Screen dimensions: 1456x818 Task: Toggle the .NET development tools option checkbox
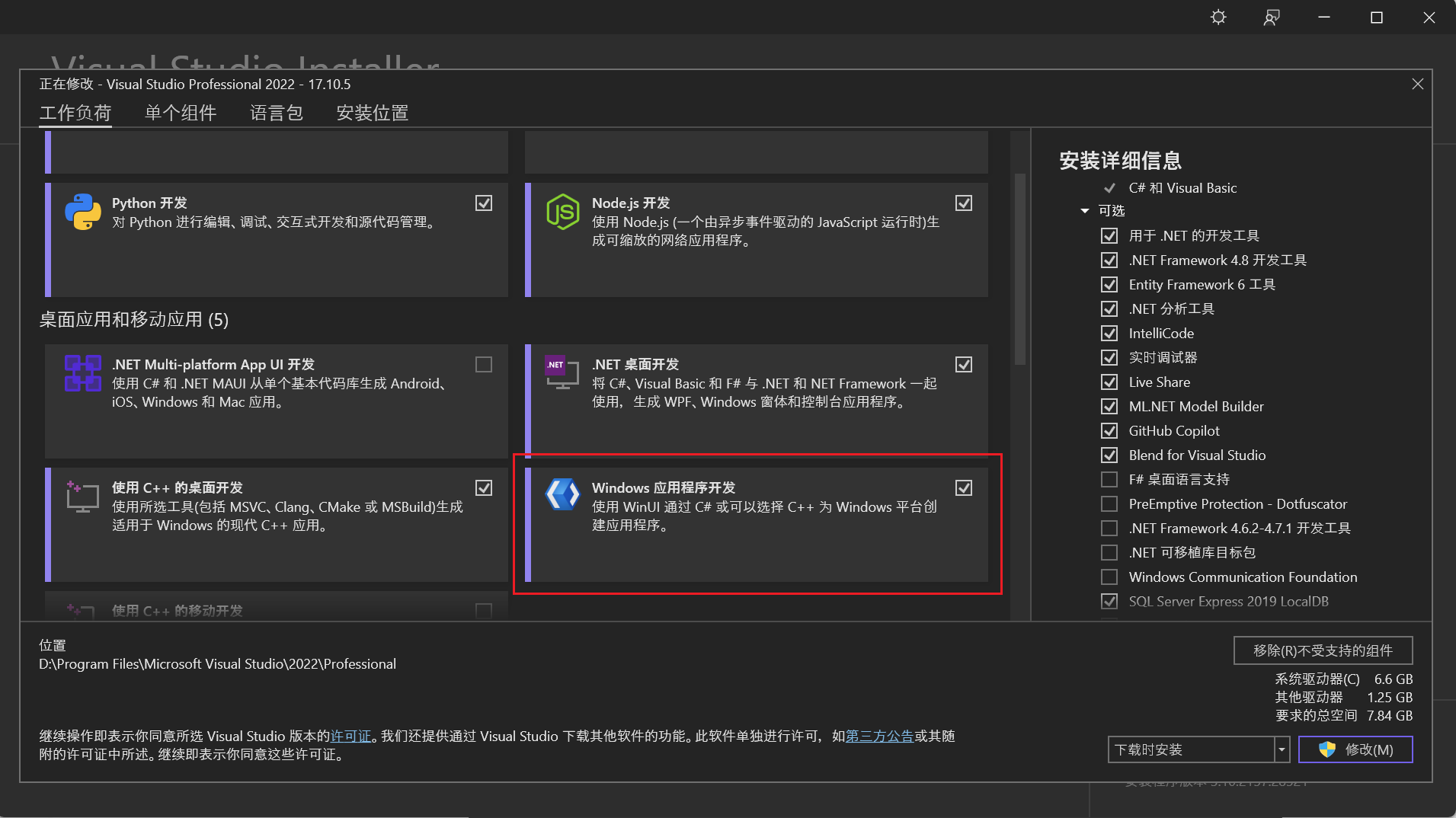point(1109,235)
